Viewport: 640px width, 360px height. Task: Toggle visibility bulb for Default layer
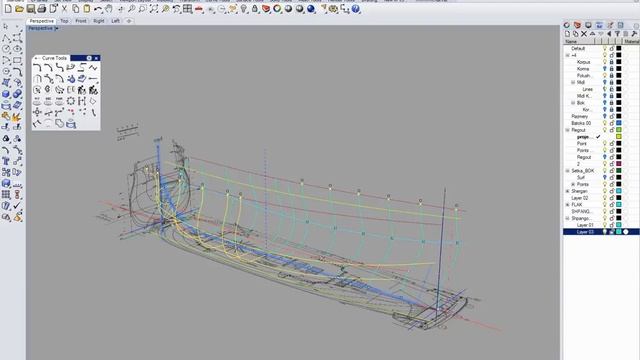click(x=605, y=48)
